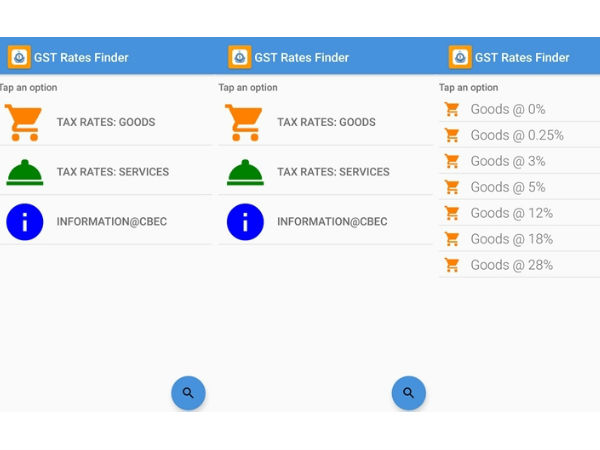Click the blue info icon in the middle screen

pyautogui.click(x=245, y=221)
